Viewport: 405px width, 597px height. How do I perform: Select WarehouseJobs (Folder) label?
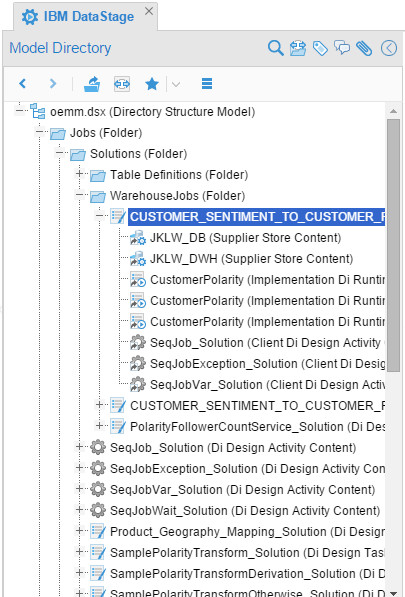[x=177, y=196]
